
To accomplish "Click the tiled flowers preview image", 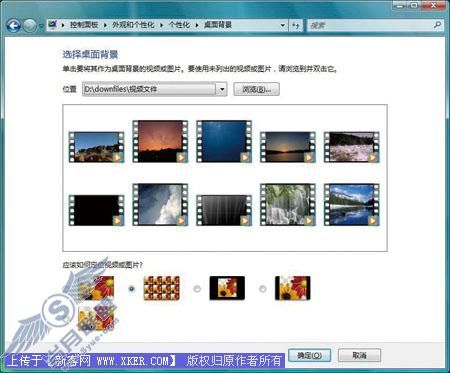I will click(162, 288).
